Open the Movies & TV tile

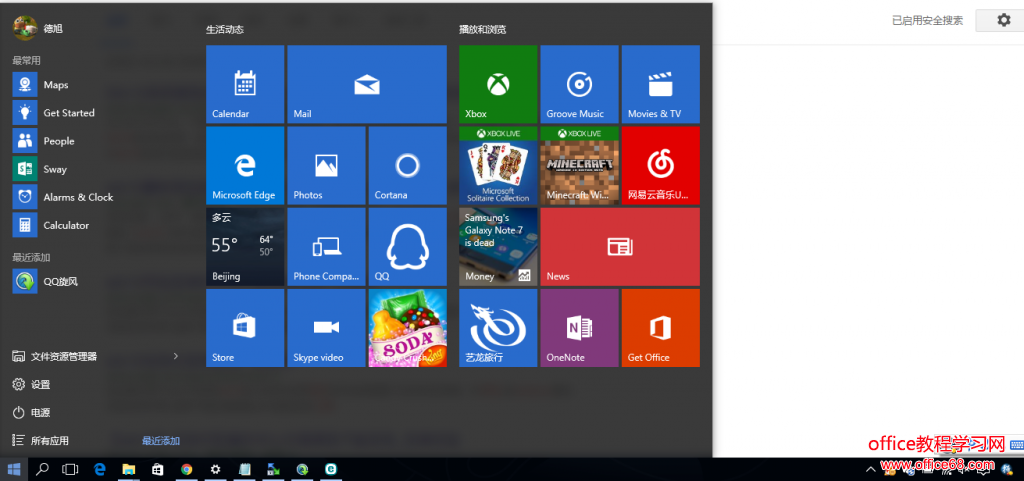(x=660, y=84)
